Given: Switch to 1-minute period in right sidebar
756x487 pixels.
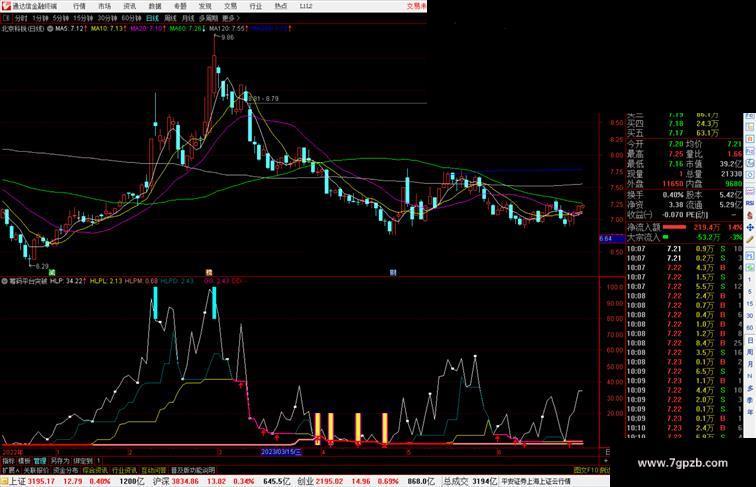Looking at the screenshot, I should pos(750,280).
